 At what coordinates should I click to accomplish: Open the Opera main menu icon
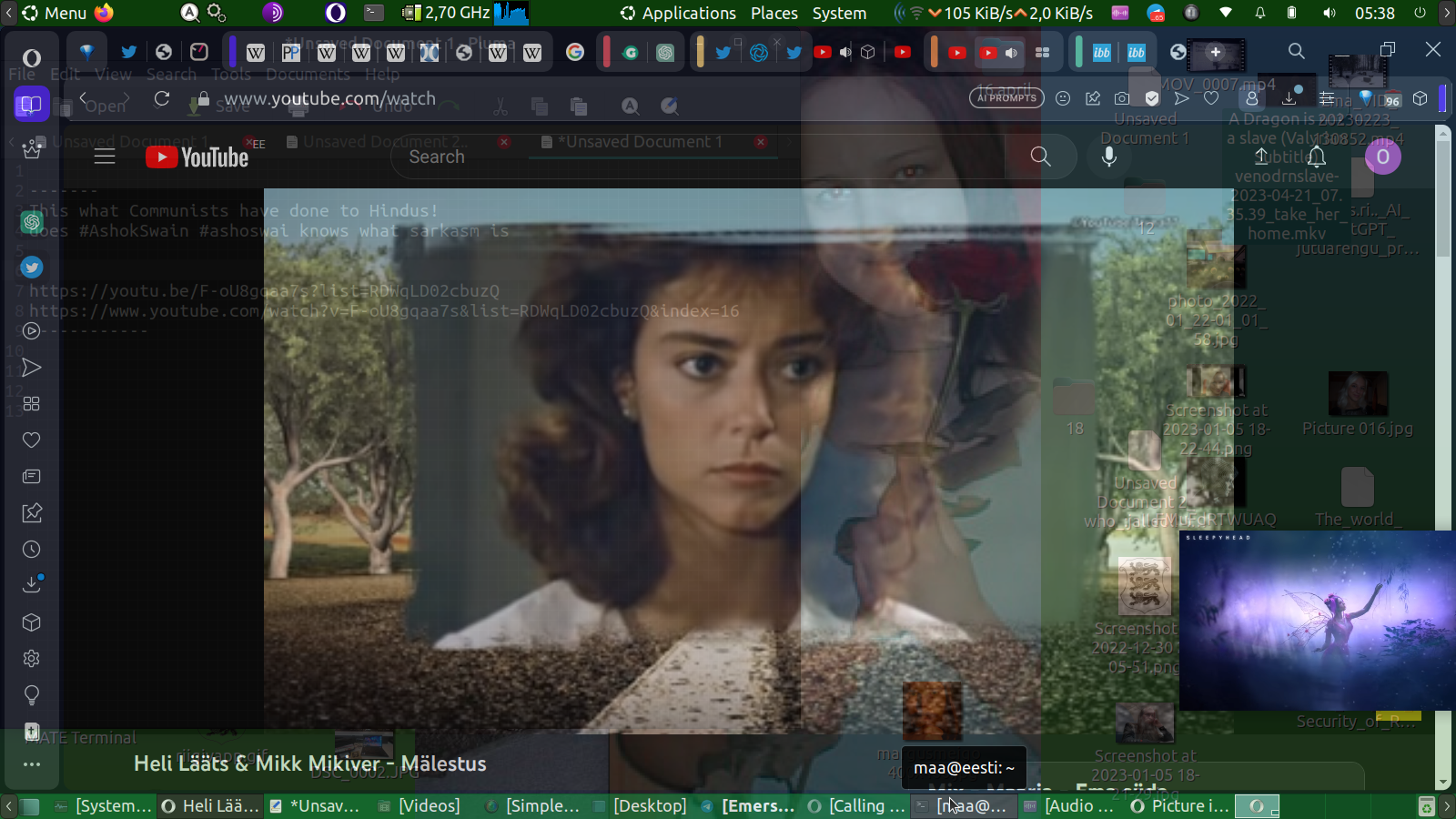[x=31, y=58]
